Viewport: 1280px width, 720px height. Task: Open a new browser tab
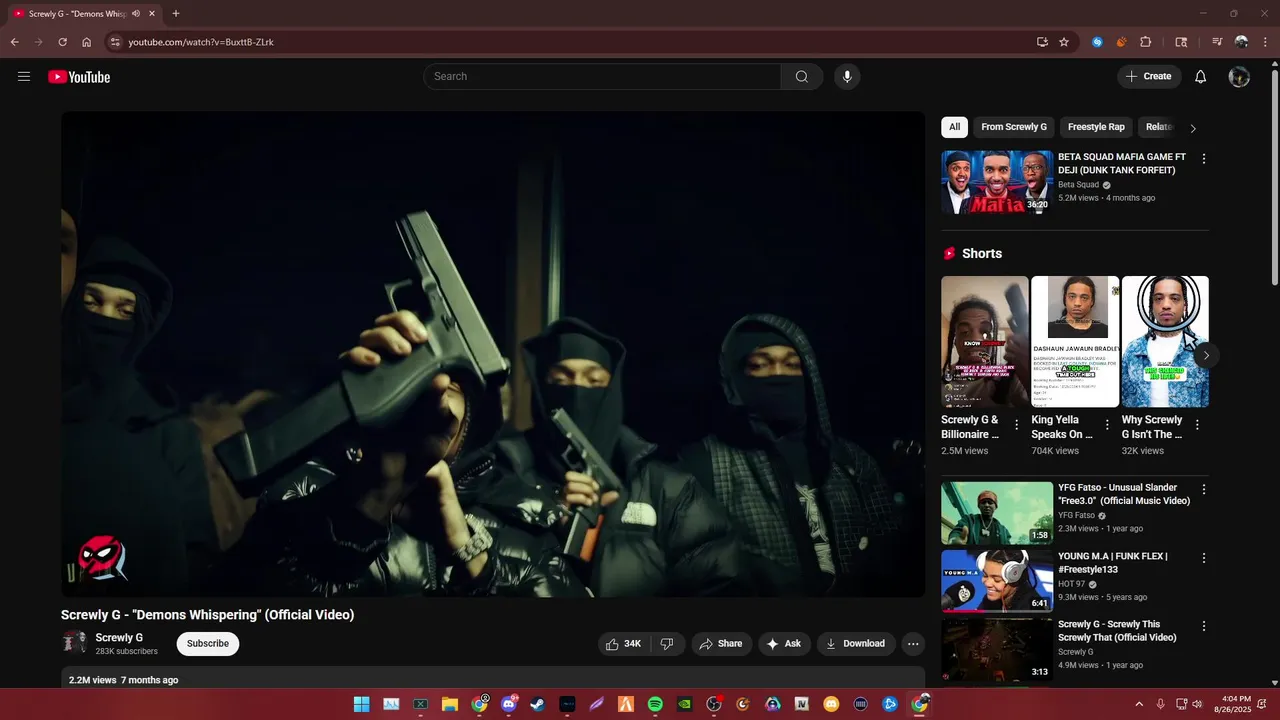pos(176,14)
